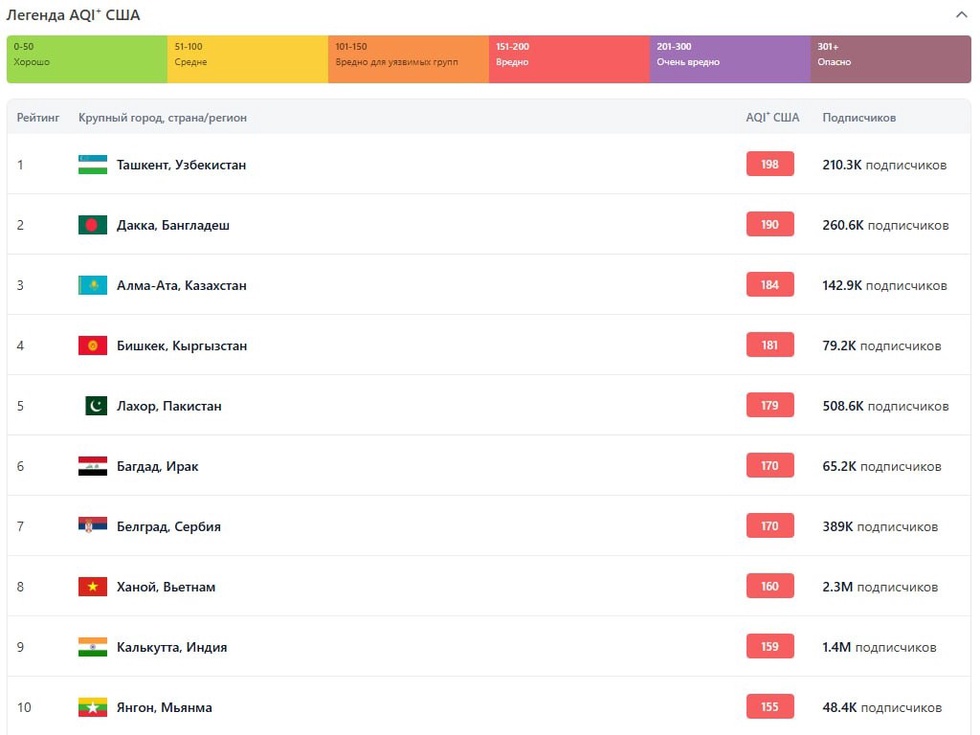Click the Bangladesh flag icon

92,225
